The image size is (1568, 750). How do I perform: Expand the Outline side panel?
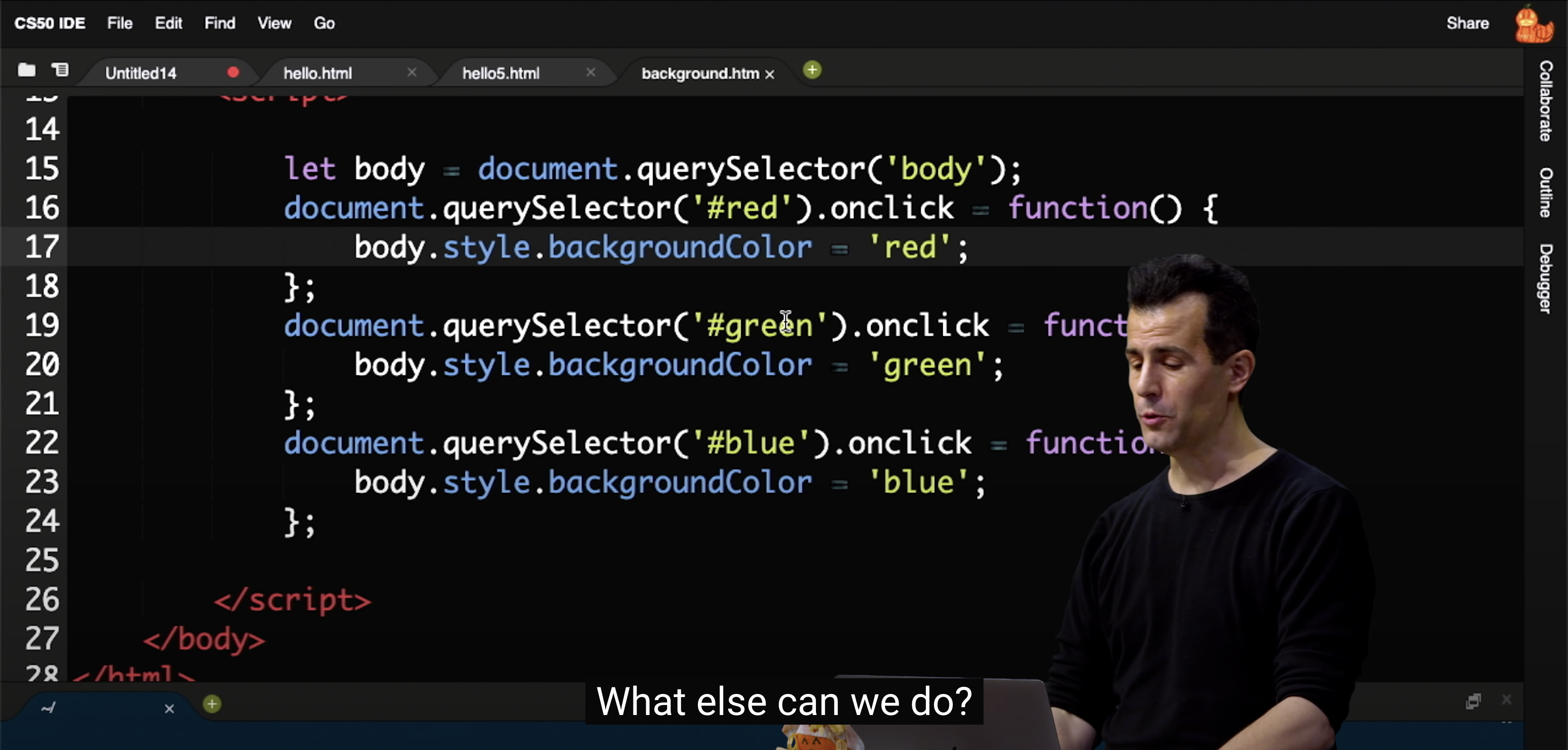point(1546,192)
